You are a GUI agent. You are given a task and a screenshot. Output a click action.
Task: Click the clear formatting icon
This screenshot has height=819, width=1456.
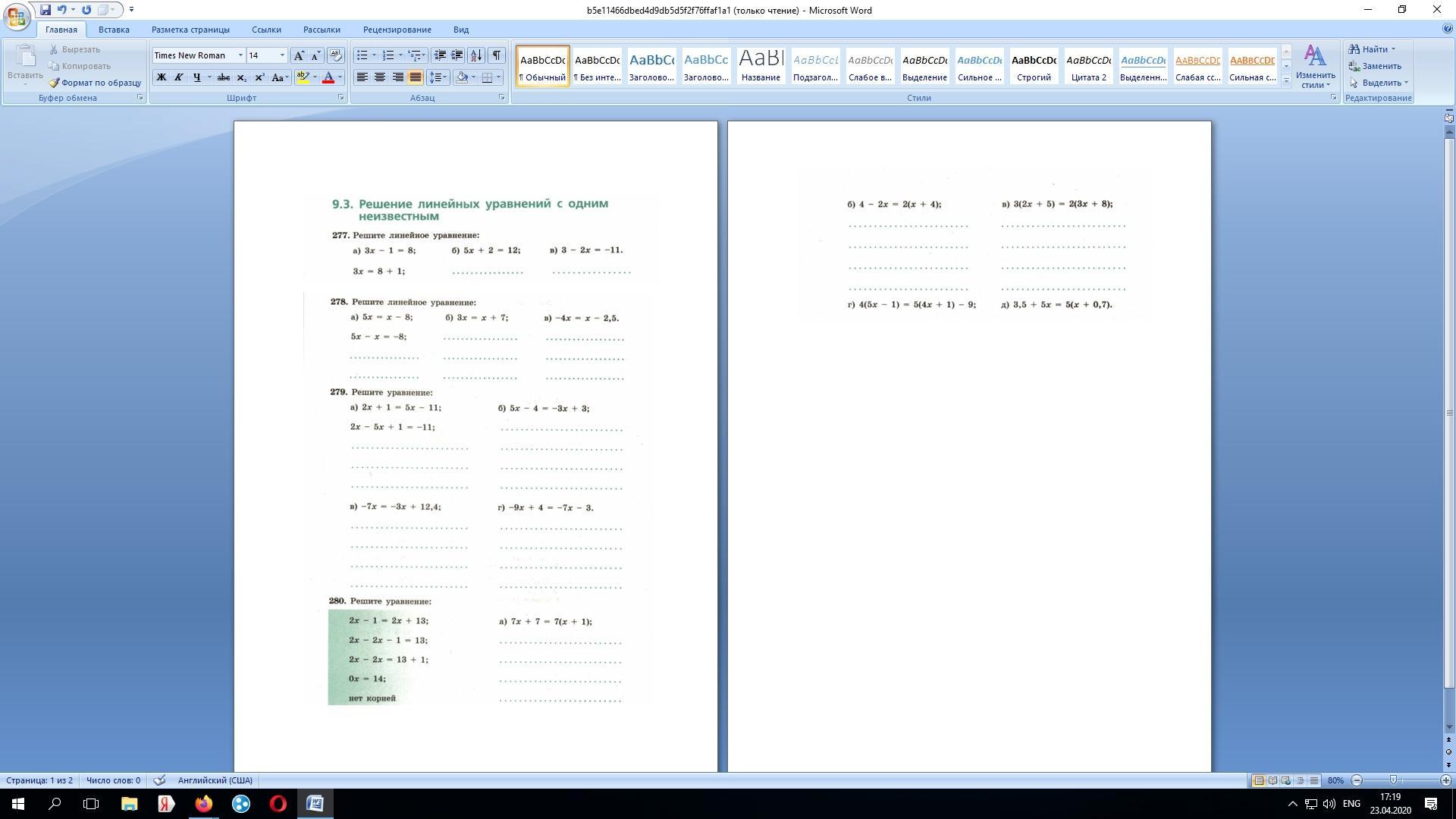tap(336, 55)
